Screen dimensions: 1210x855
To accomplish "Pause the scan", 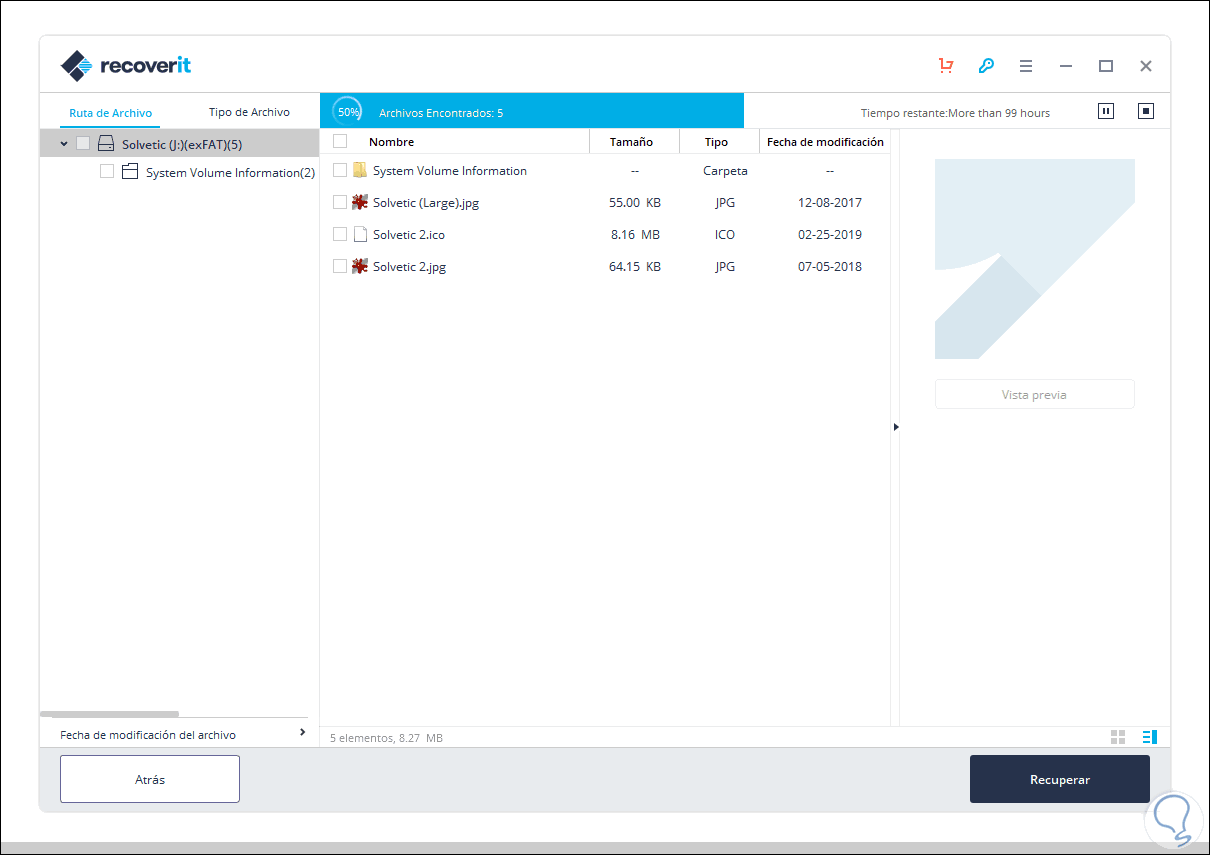I will tap(1106, 111).
